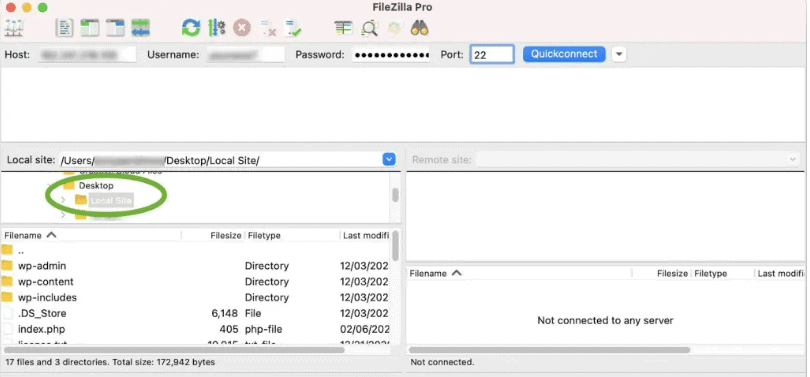This screenshot has height=377, width=810.
Task: Click the 'Not connected to any server' text
Action: pos(605,321)
